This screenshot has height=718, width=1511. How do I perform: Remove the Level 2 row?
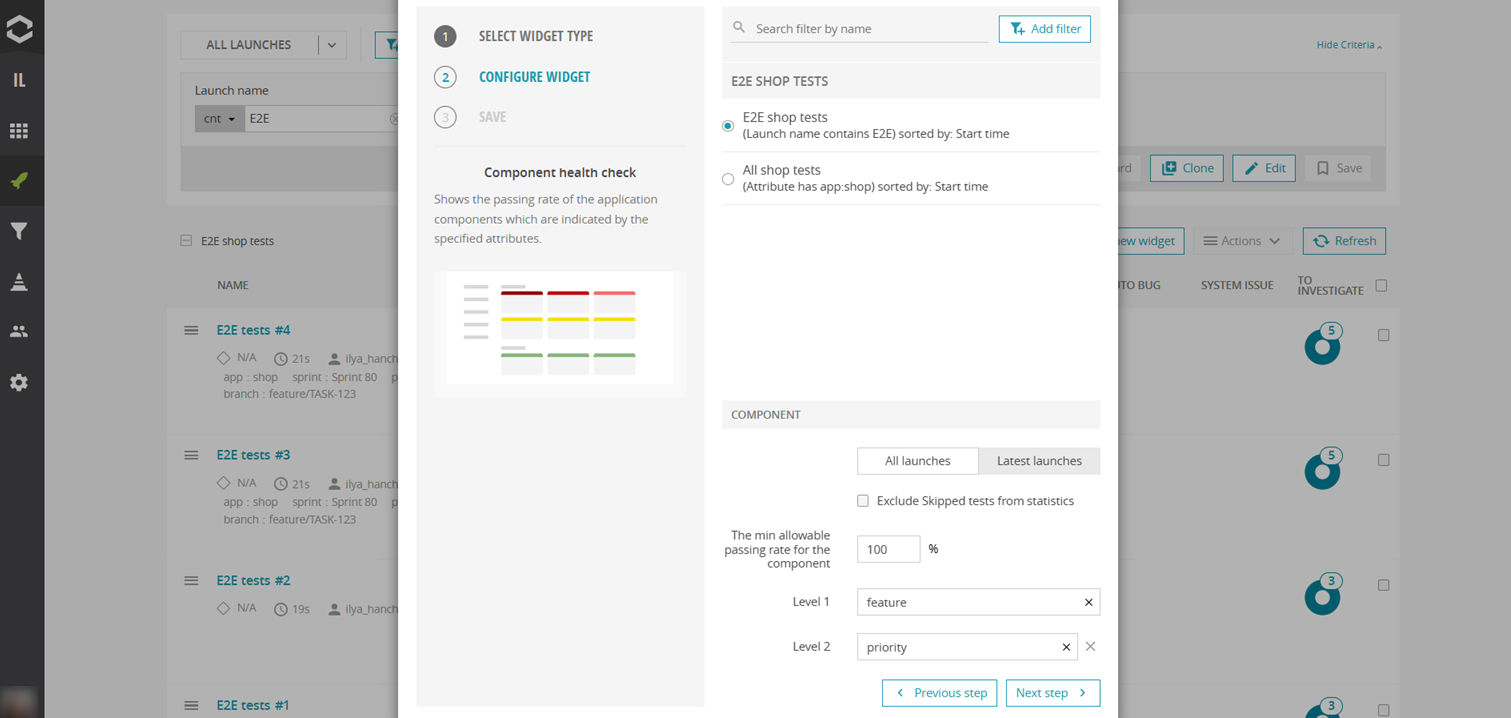tap(1090, 647)
